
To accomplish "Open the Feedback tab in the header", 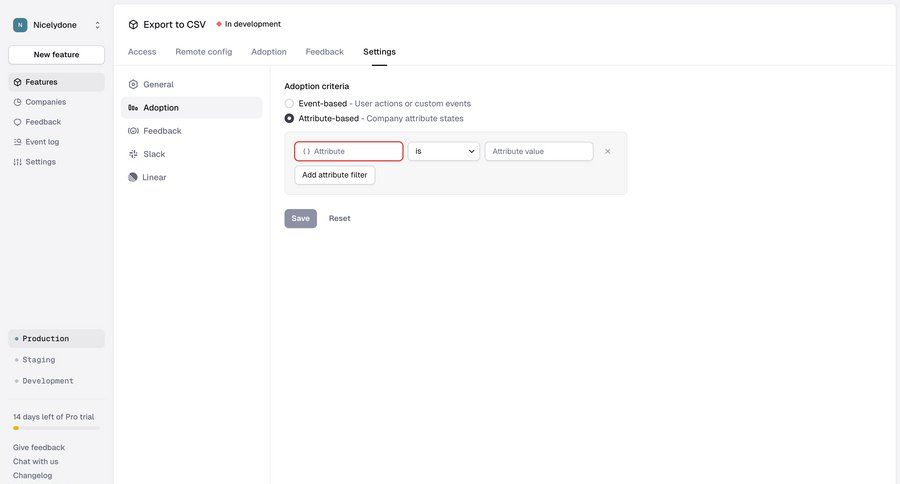I will point(324,52).
